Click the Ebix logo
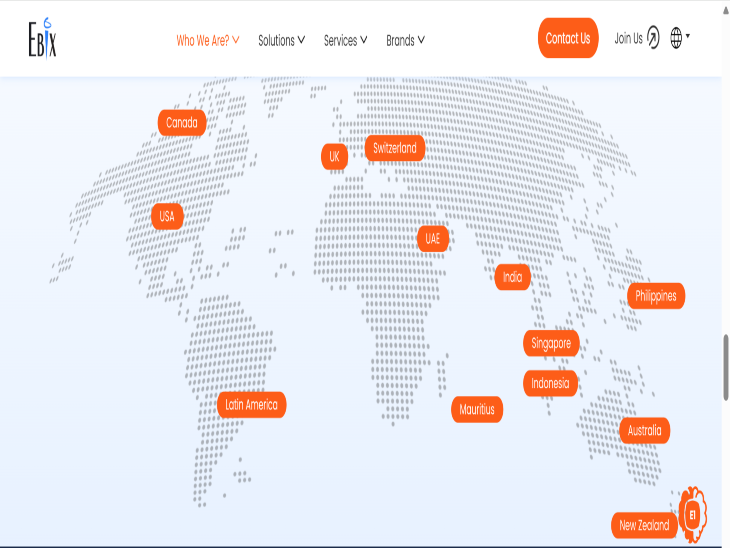 point(42,39)
